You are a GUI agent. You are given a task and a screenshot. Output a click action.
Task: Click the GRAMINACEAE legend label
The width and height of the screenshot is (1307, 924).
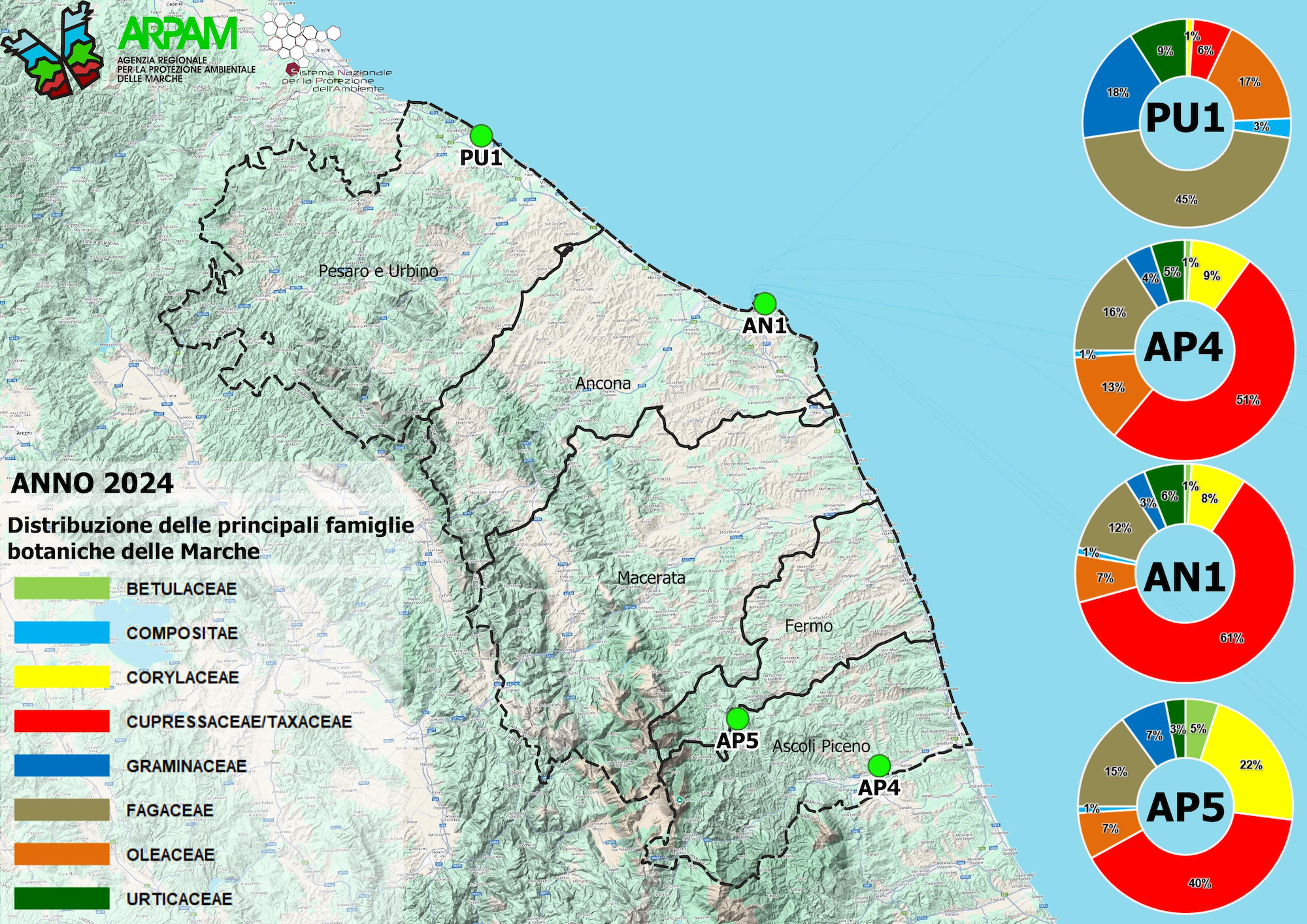tap(187, 766)
